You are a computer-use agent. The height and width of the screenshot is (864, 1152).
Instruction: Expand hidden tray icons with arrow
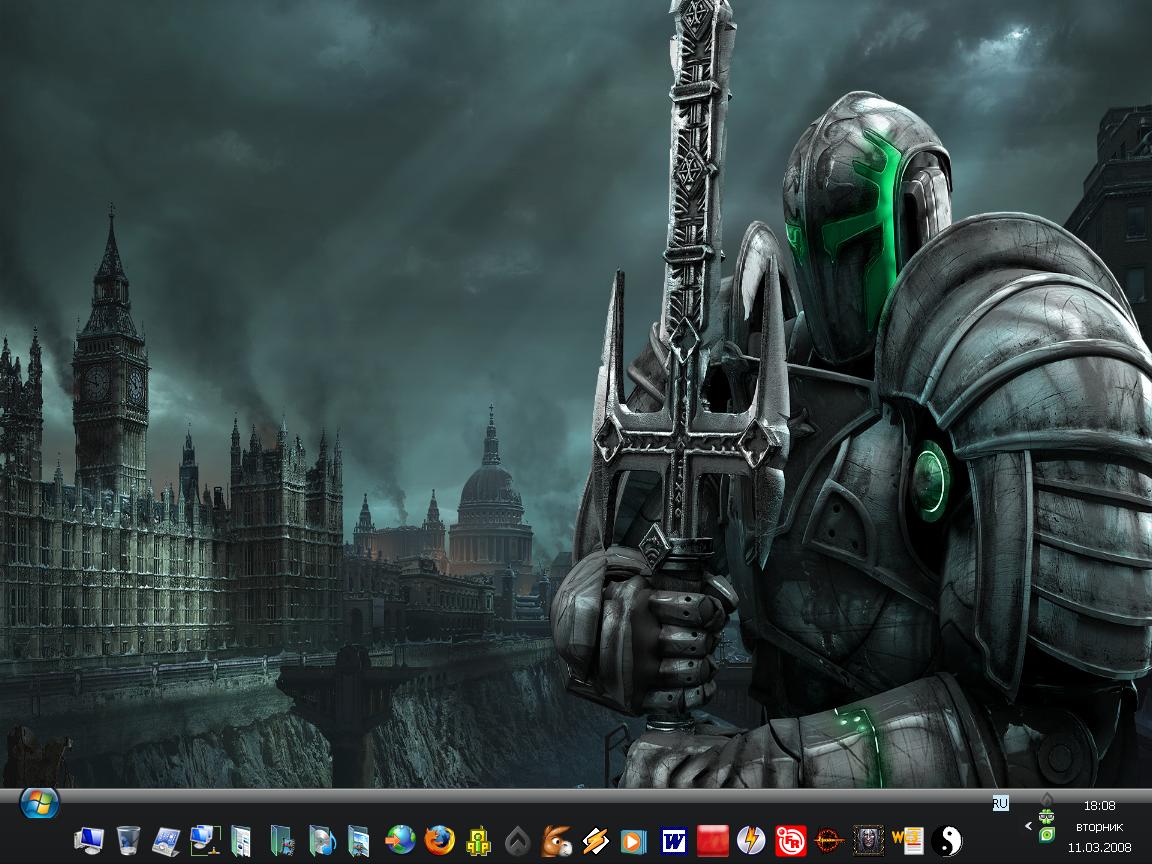click(1028, 826)
